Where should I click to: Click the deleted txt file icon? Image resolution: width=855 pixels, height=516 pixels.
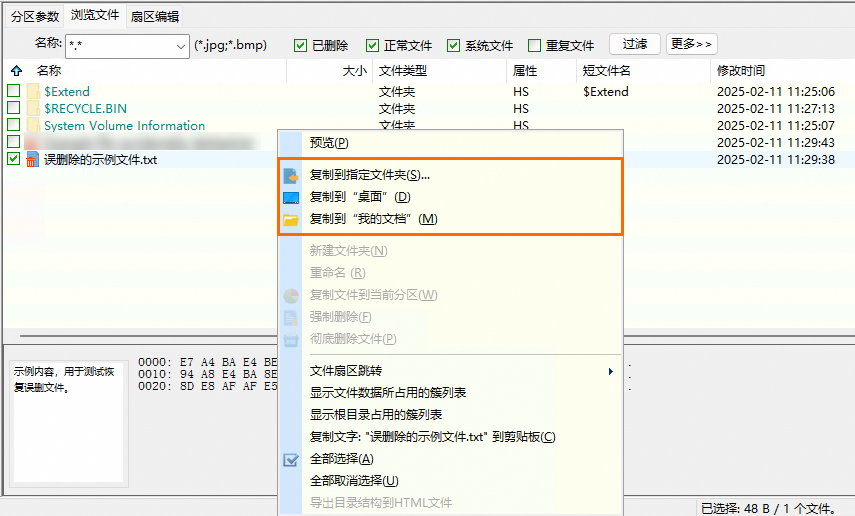pyautogui.click(x=33, y=159)
